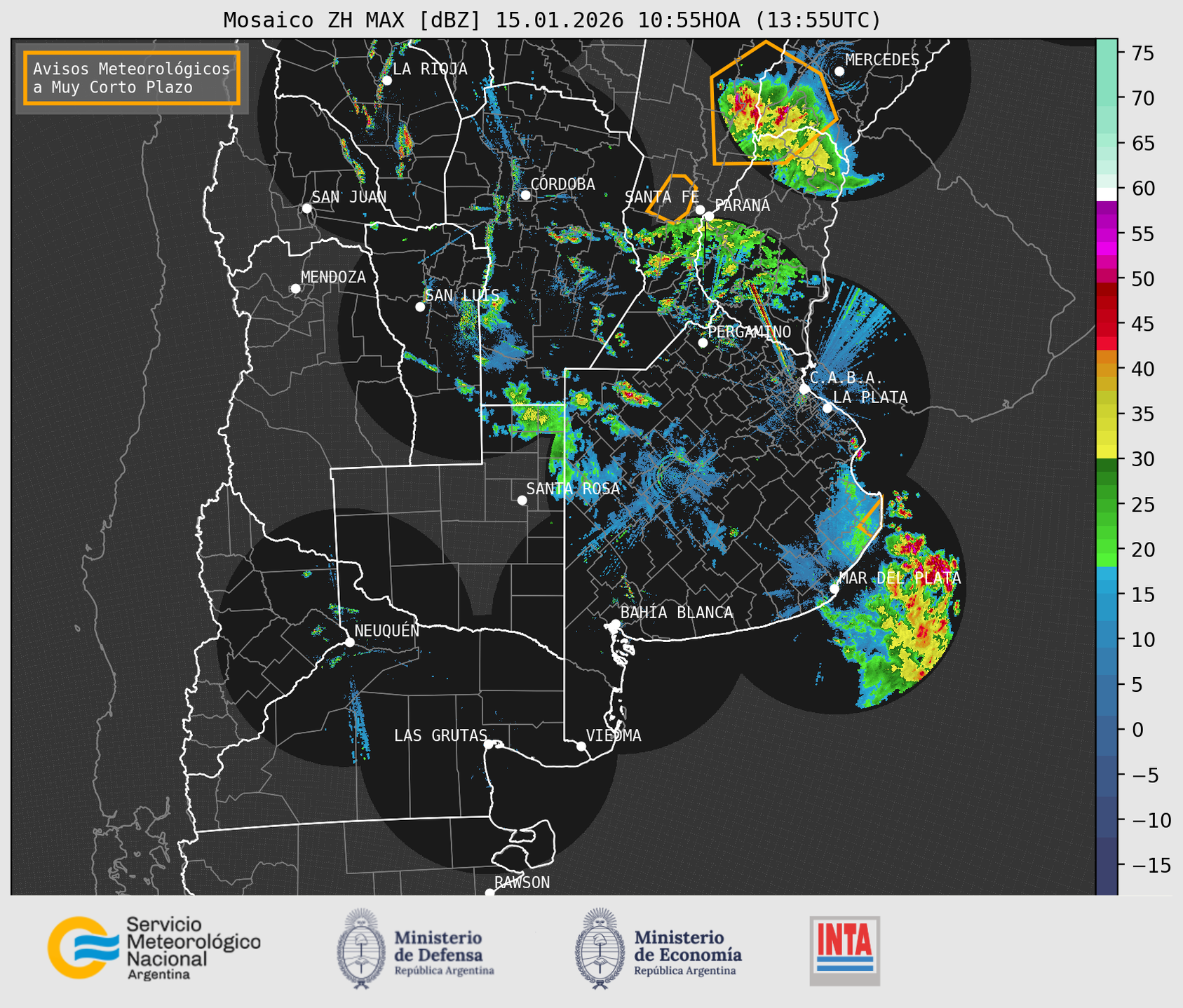This screenshot has width=1183, height=1008.
Task: Click the red 45 dBZ band on color bar
Action: click(1107, 324)
